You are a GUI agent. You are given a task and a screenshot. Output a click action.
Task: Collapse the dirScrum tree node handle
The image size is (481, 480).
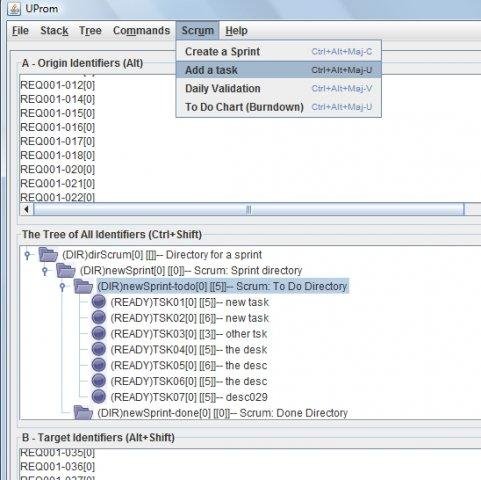pyautogui.click(x=28, y=255)
